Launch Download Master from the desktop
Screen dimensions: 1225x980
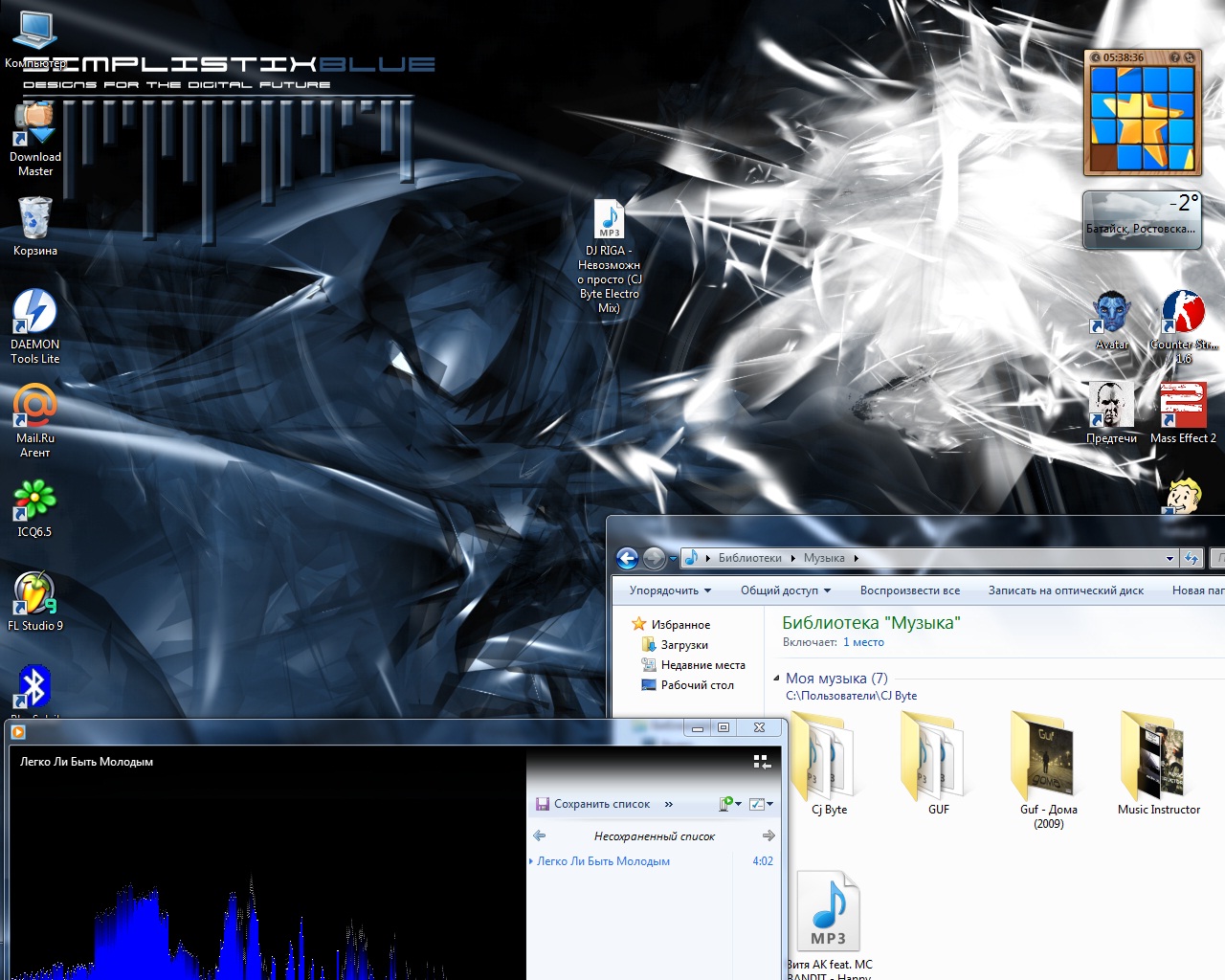pos(35,140)
